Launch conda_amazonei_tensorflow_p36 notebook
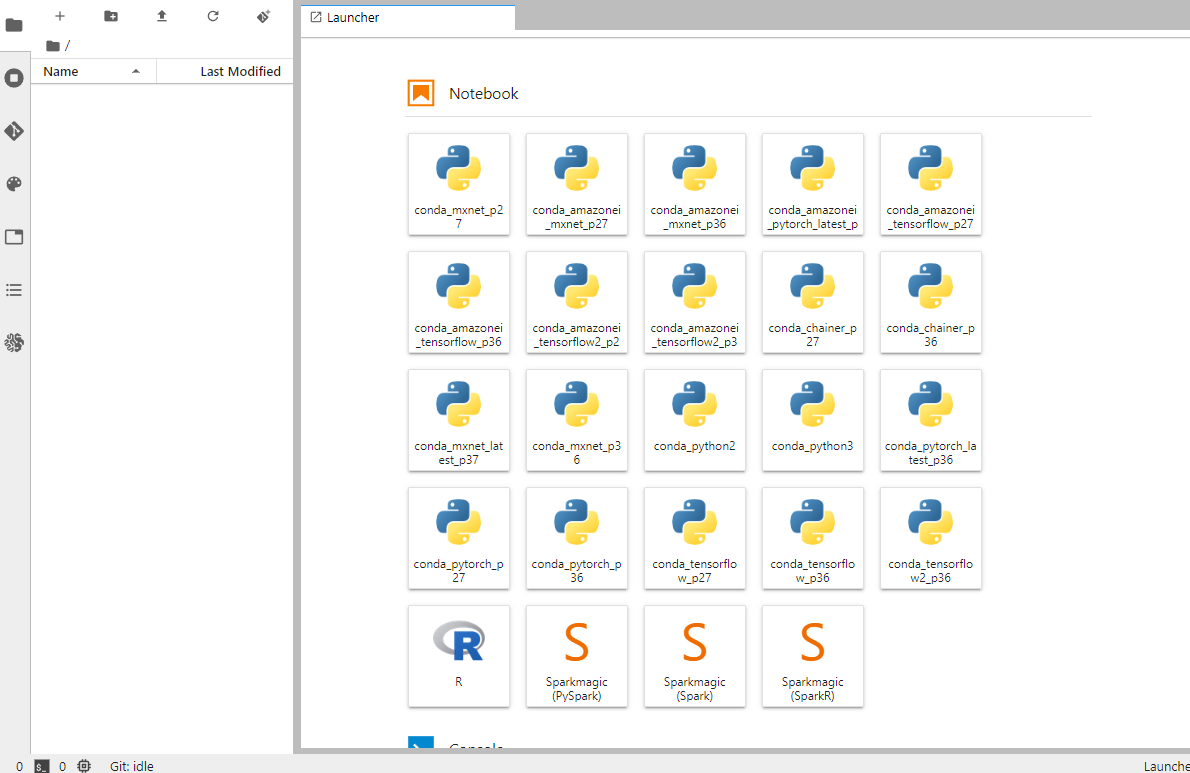Viewport: 1190px width, 773px height. 458,302
